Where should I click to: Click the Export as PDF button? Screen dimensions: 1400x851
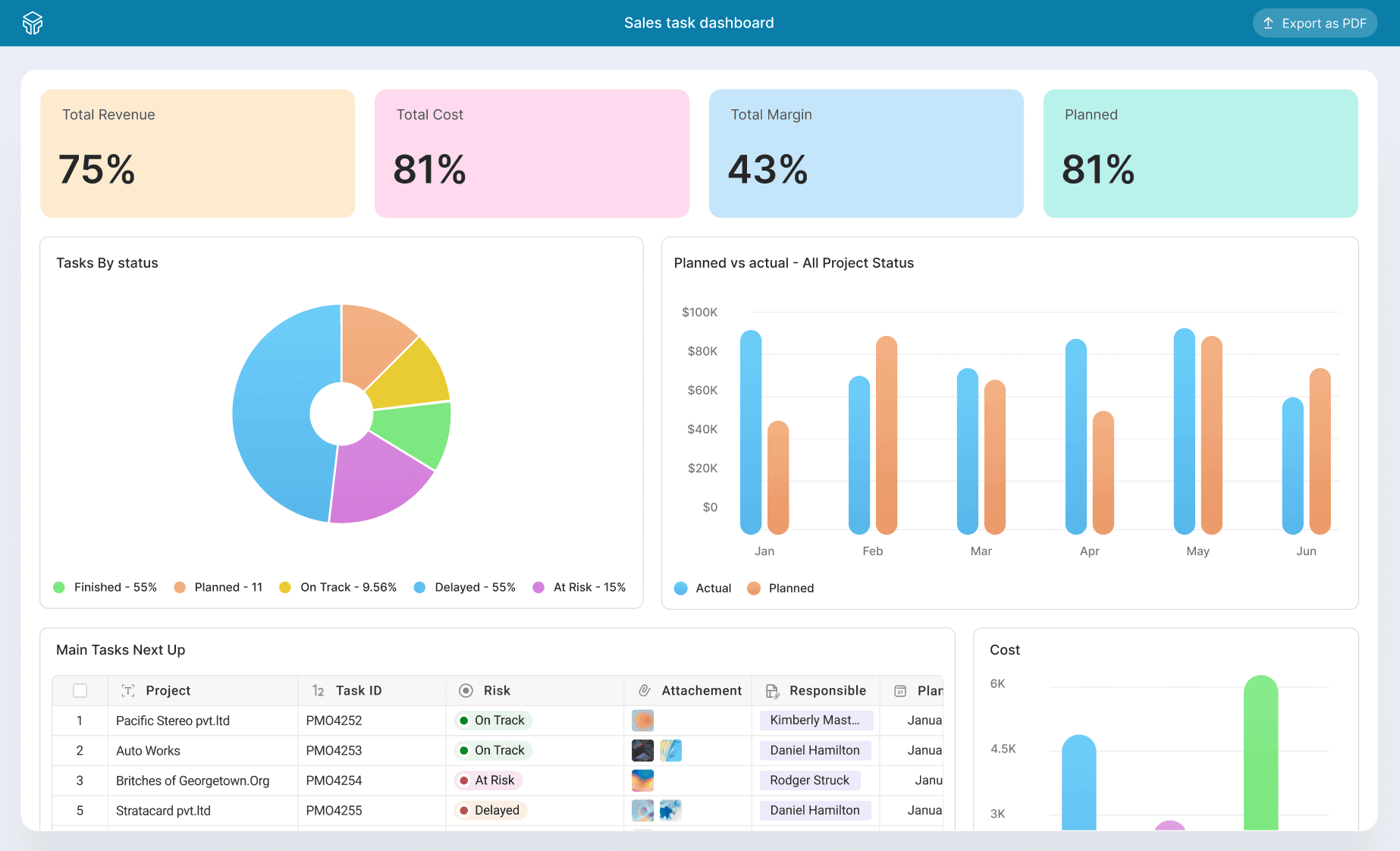1314,23
